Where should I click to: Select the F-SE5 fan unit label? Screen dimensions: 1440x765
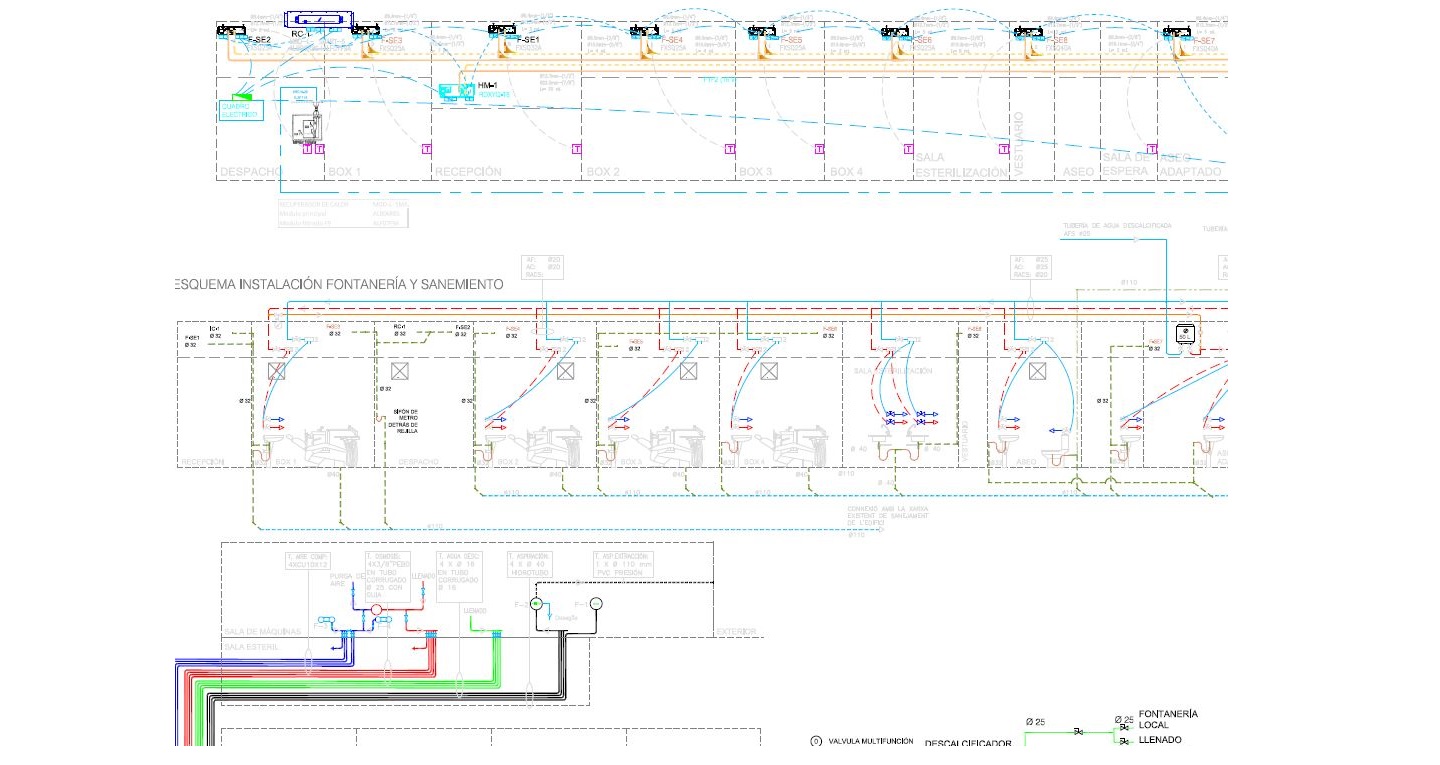pyautogui.click(x=790, y=40)
